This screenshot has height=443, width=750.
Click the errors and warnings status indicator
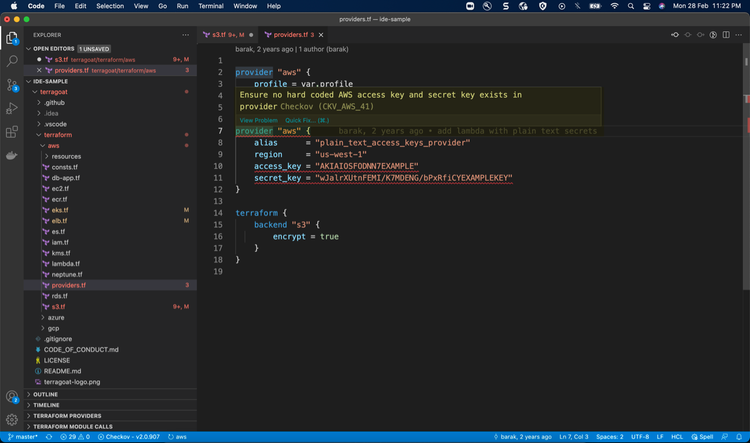pos(77,437)
